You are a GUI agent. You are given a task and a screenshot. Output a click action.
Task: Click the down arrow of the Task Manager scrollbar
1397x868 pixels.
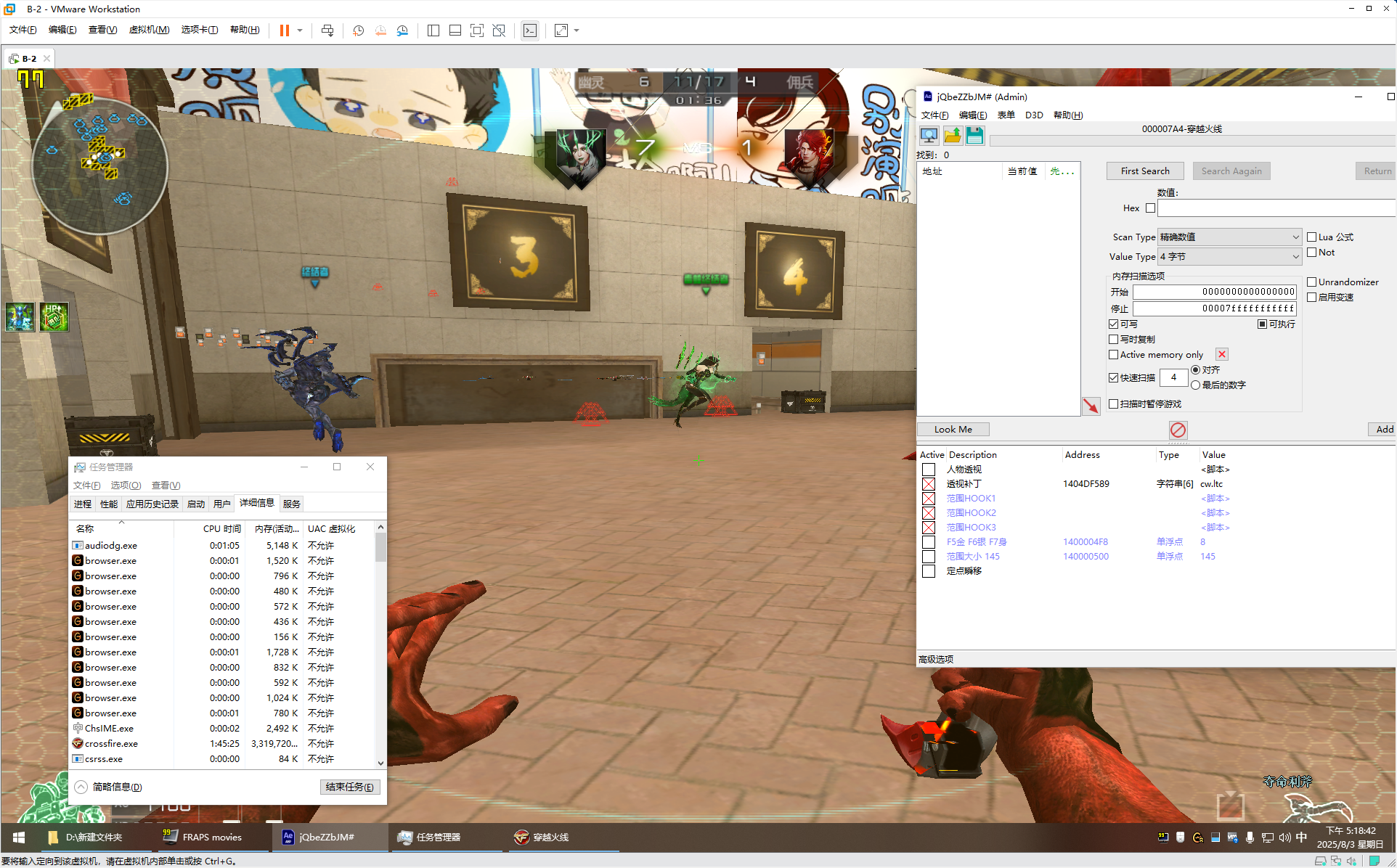pyautogui.click(x=380, y=763)
